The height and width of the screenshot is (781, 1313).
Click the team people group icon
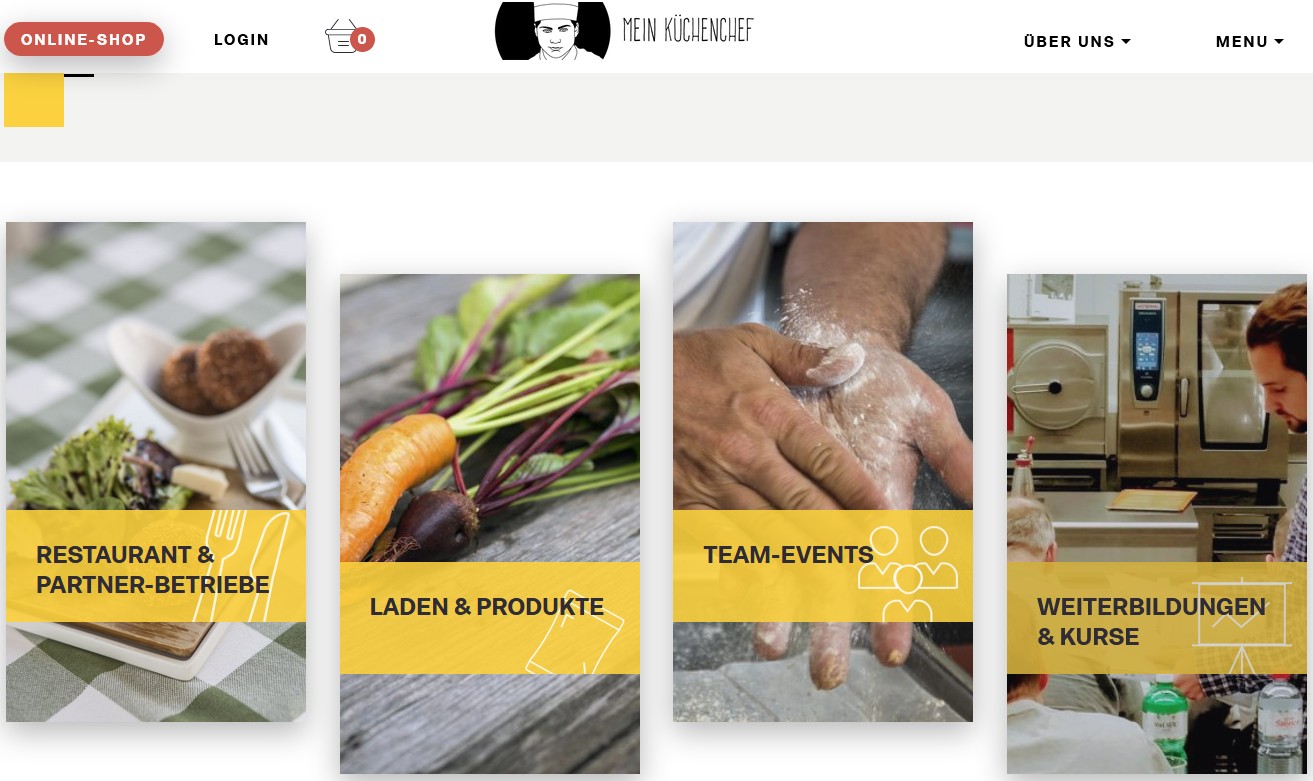click(x=908, y=573)
